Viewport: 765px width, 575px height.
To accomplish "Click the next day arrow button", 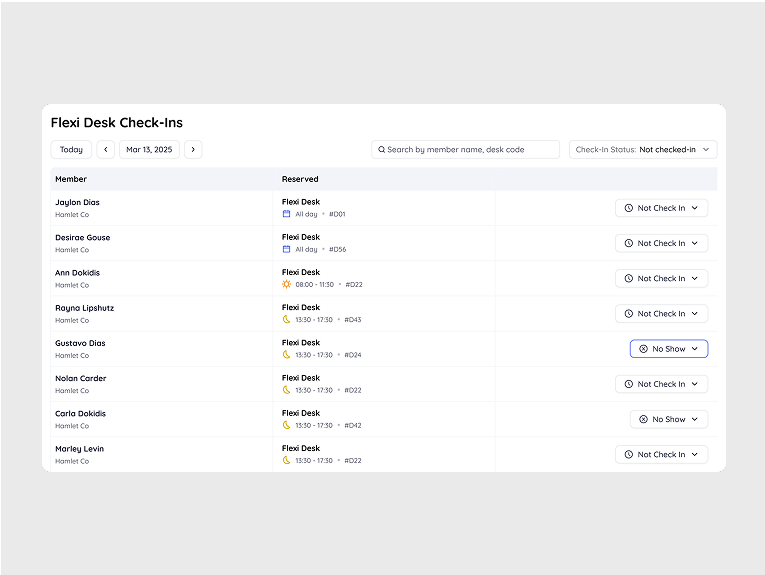I will click(193, 150).
